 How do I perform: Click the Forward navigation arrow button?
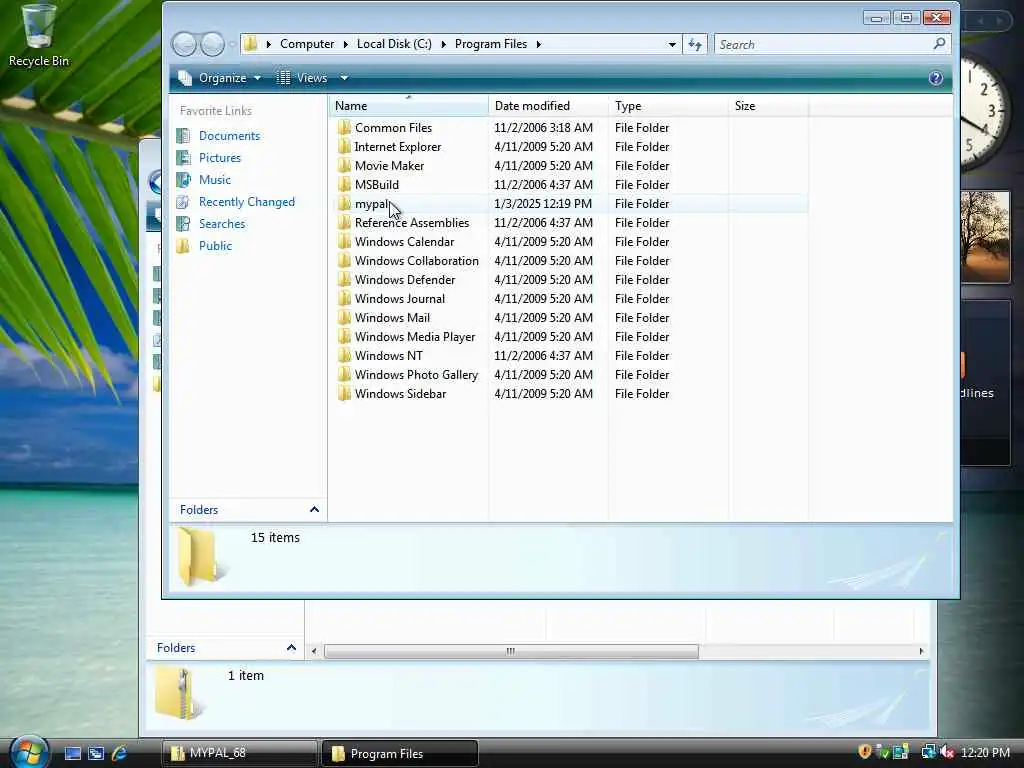tap(212, 44)
